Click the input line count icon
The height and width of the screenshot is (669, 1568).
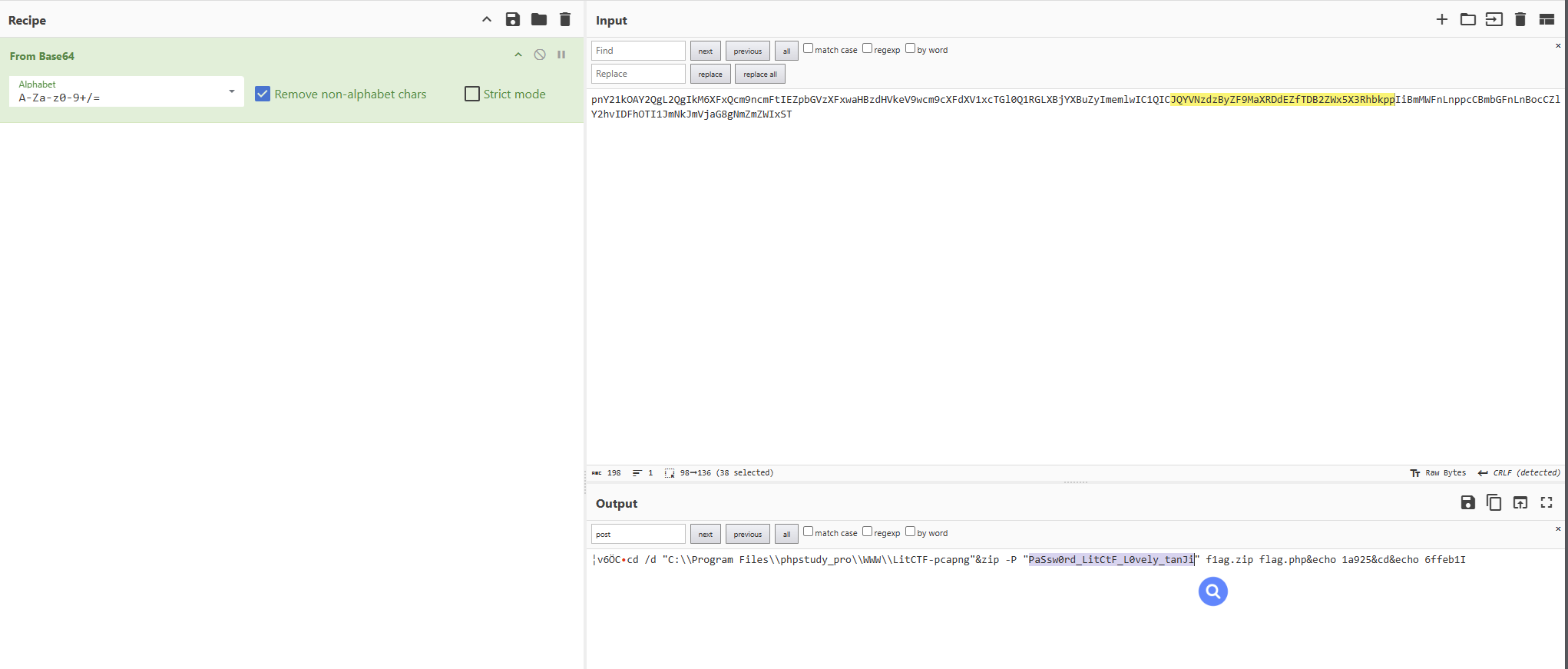click(637, 473)
